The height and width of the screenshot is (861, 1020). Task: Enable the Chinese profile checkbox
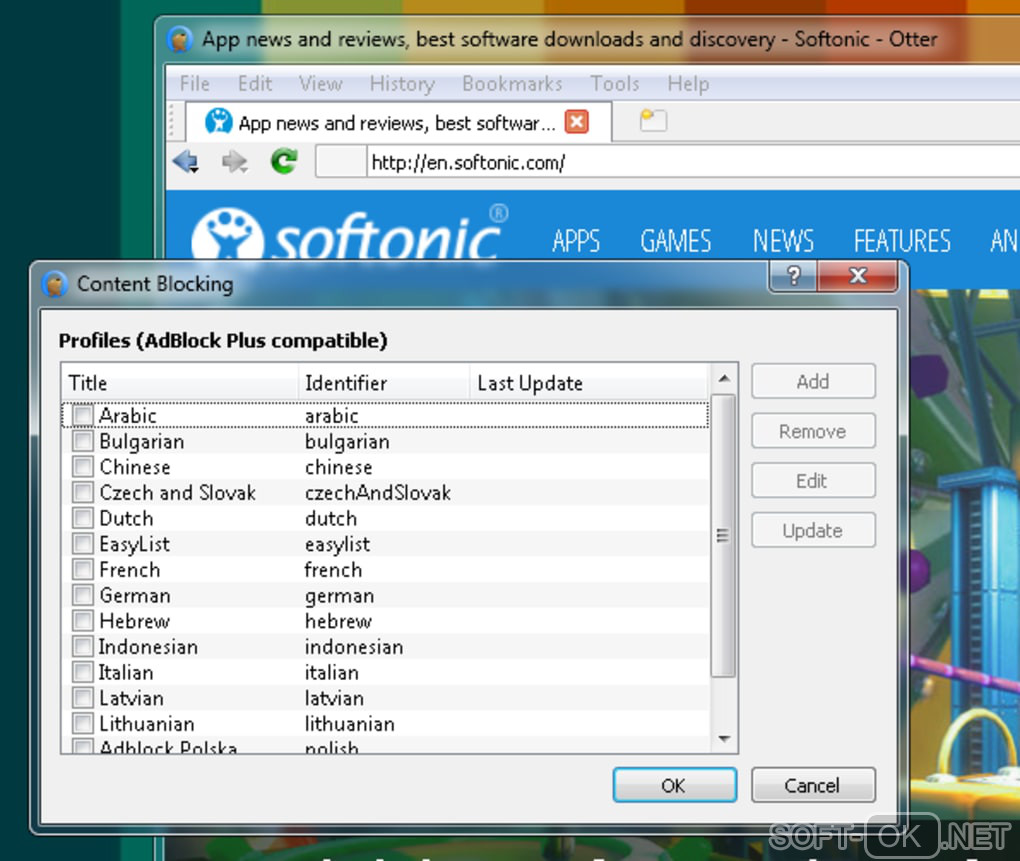[x=83, y=466]
